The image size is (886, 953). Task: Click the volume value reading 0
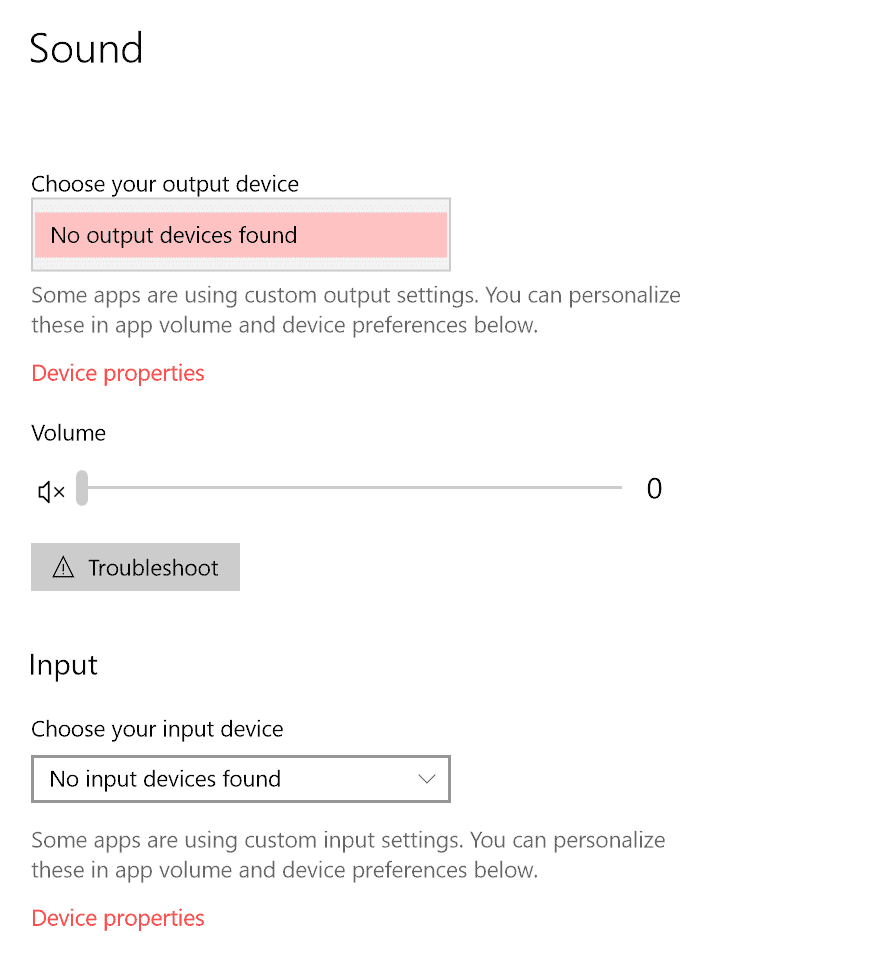click(654, 489)
